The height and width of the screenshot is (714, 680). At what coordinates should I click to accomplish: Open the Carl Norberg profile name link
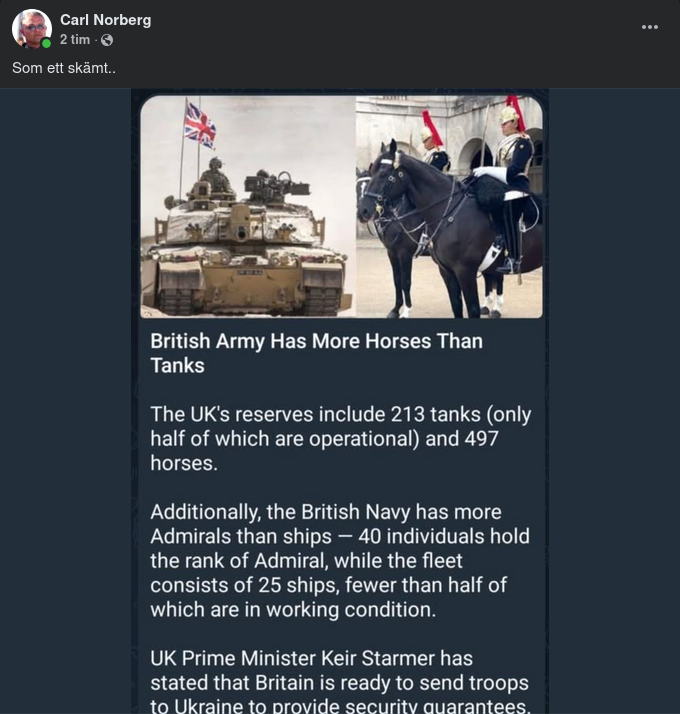click(x=105, y=20)
